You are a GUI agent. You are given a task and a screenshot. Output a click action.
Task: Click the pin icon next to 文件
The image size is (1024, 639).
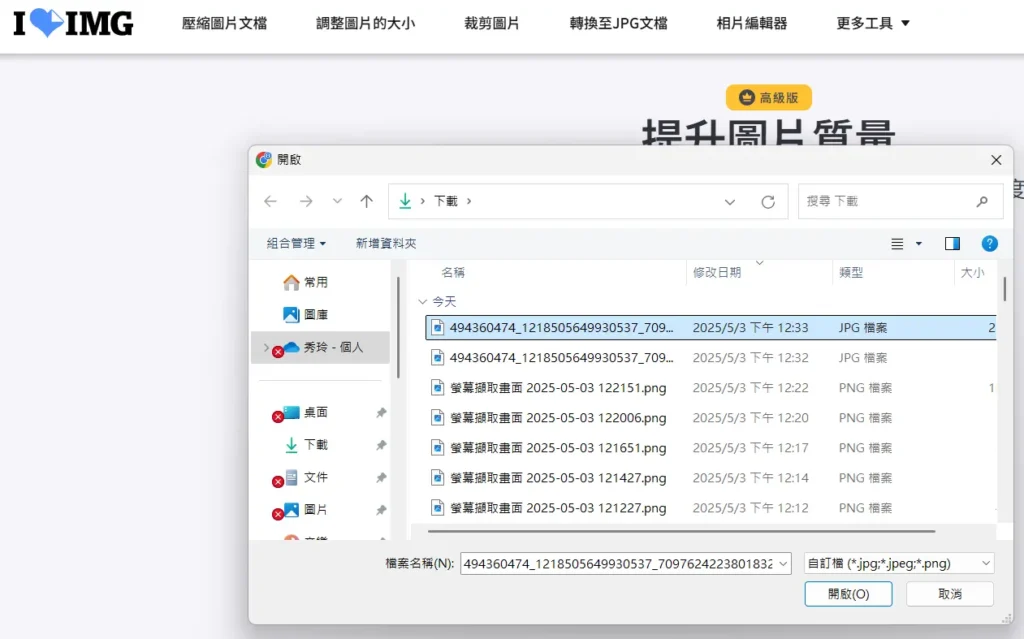[381, 478]
